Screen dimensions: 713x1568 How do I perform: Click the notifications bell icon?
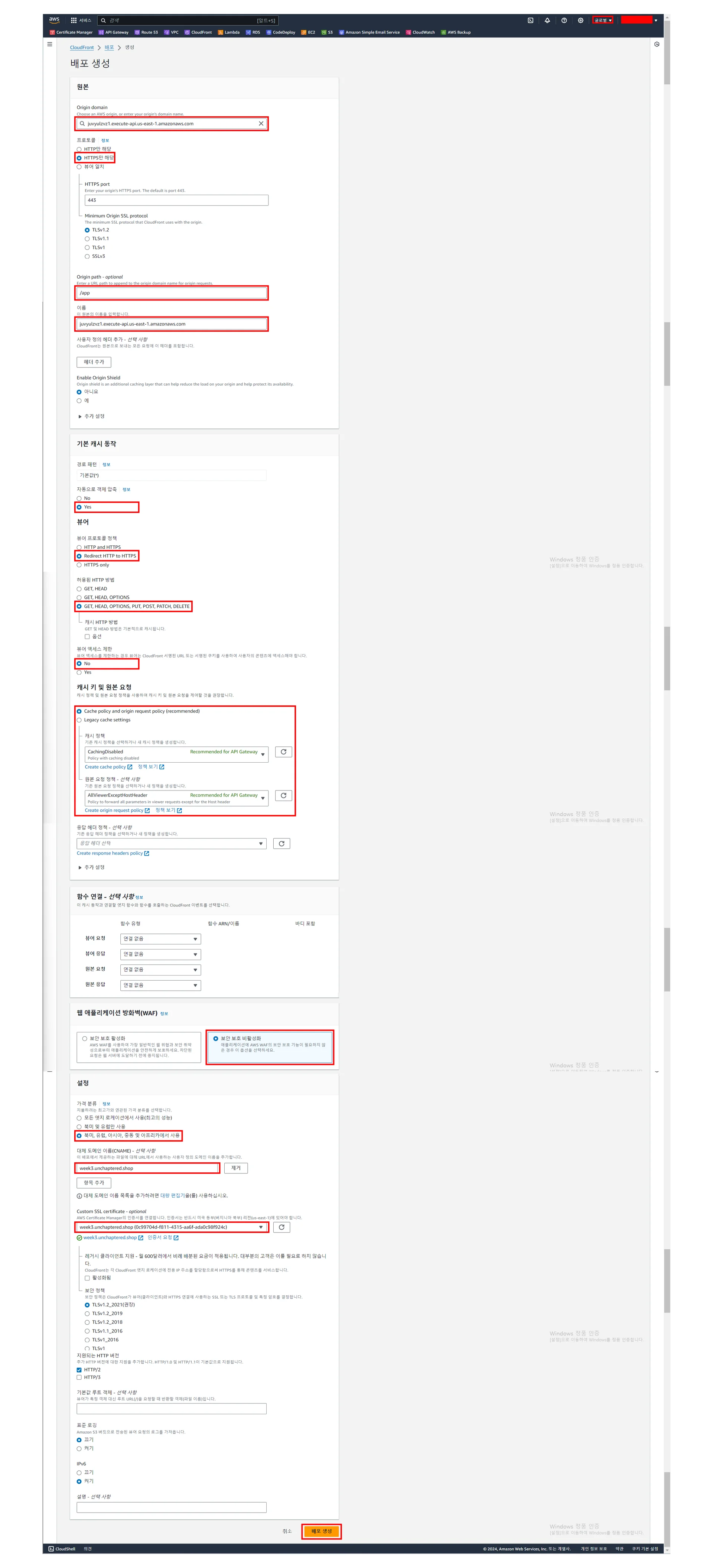tap(547, 20)
